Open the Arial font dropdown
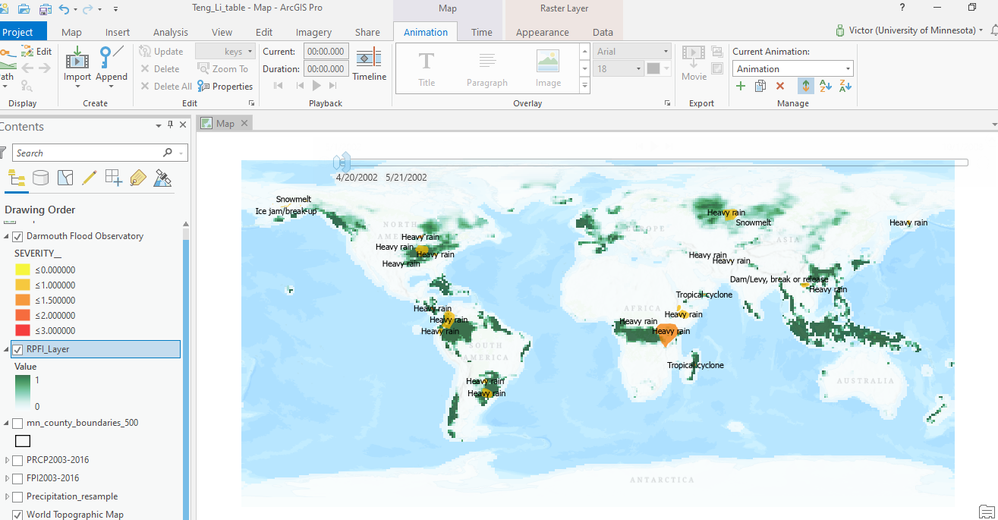 [x=633, y=52]
